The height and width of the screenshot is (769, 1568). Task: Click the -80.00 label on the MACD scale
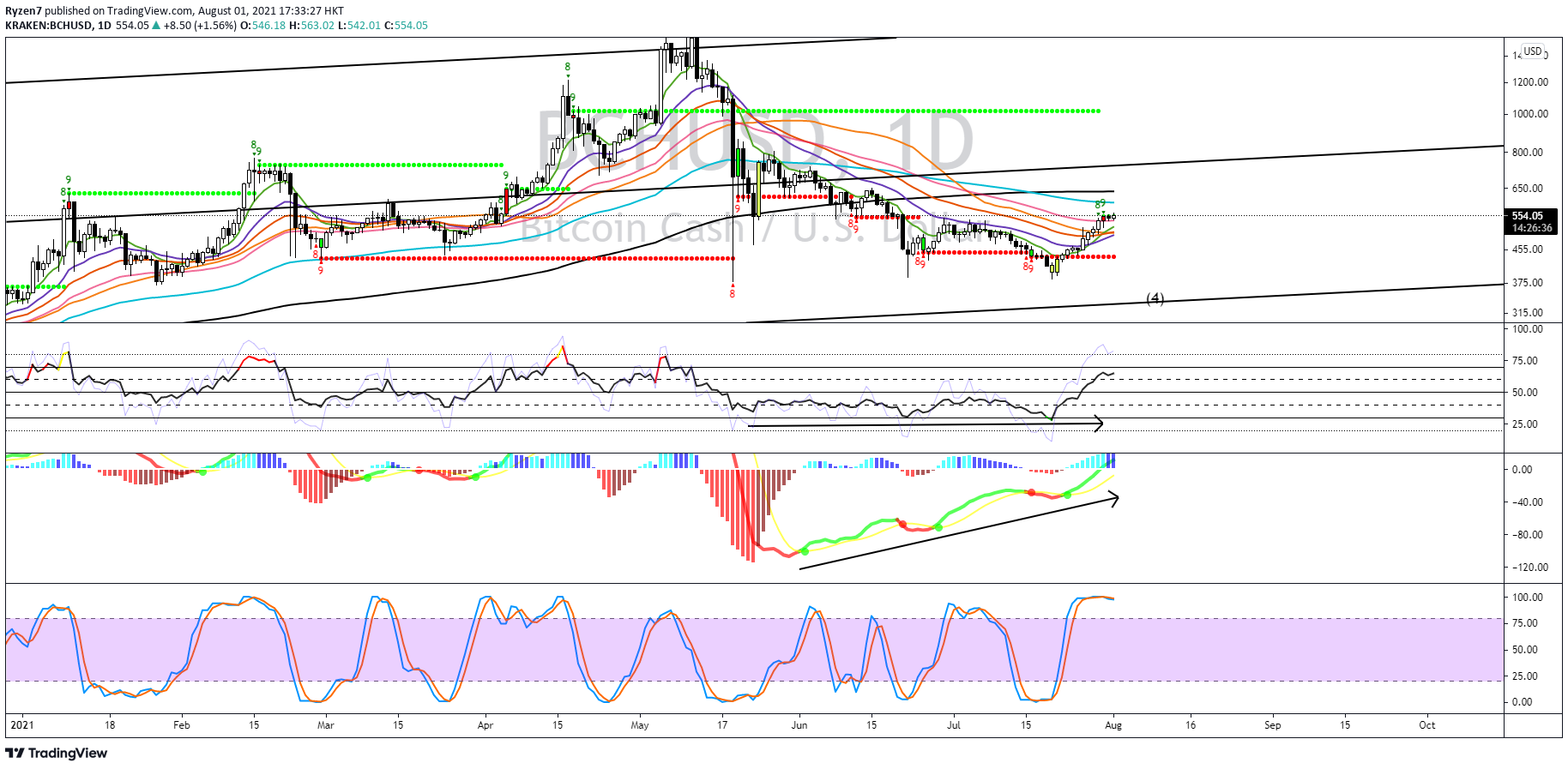[x=1528, y=534]
